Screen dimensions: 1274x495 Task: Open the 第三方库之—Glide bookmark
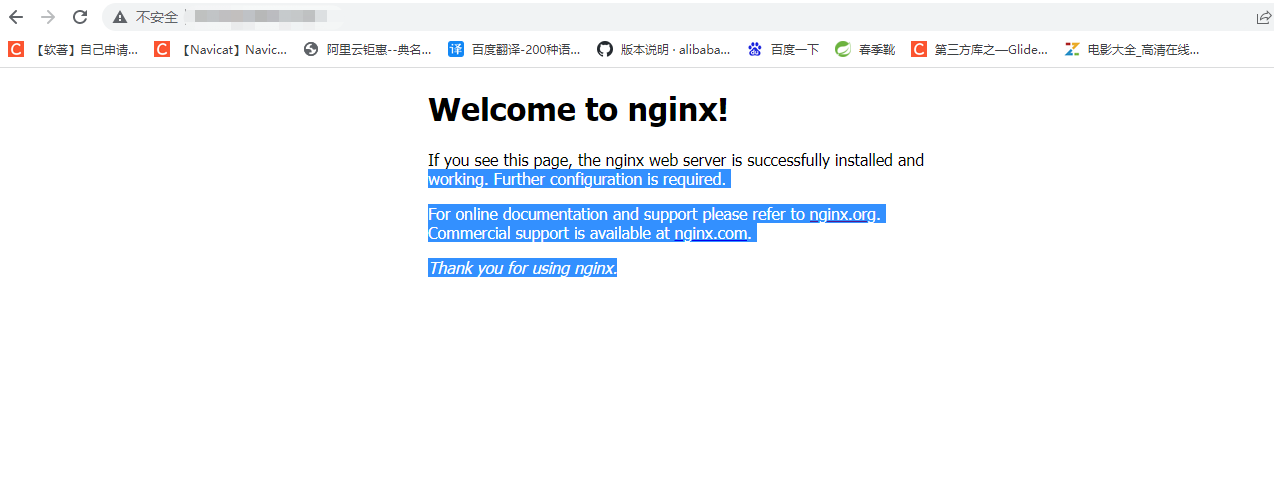(980, 49)
